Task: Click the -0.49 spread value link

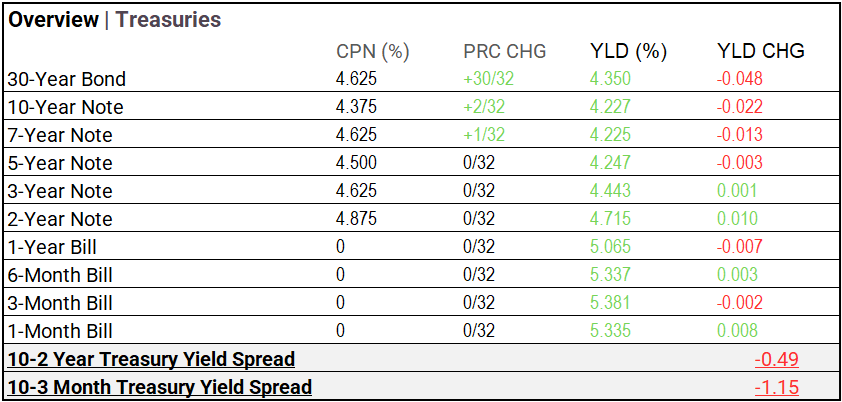Action: (776, 359)
